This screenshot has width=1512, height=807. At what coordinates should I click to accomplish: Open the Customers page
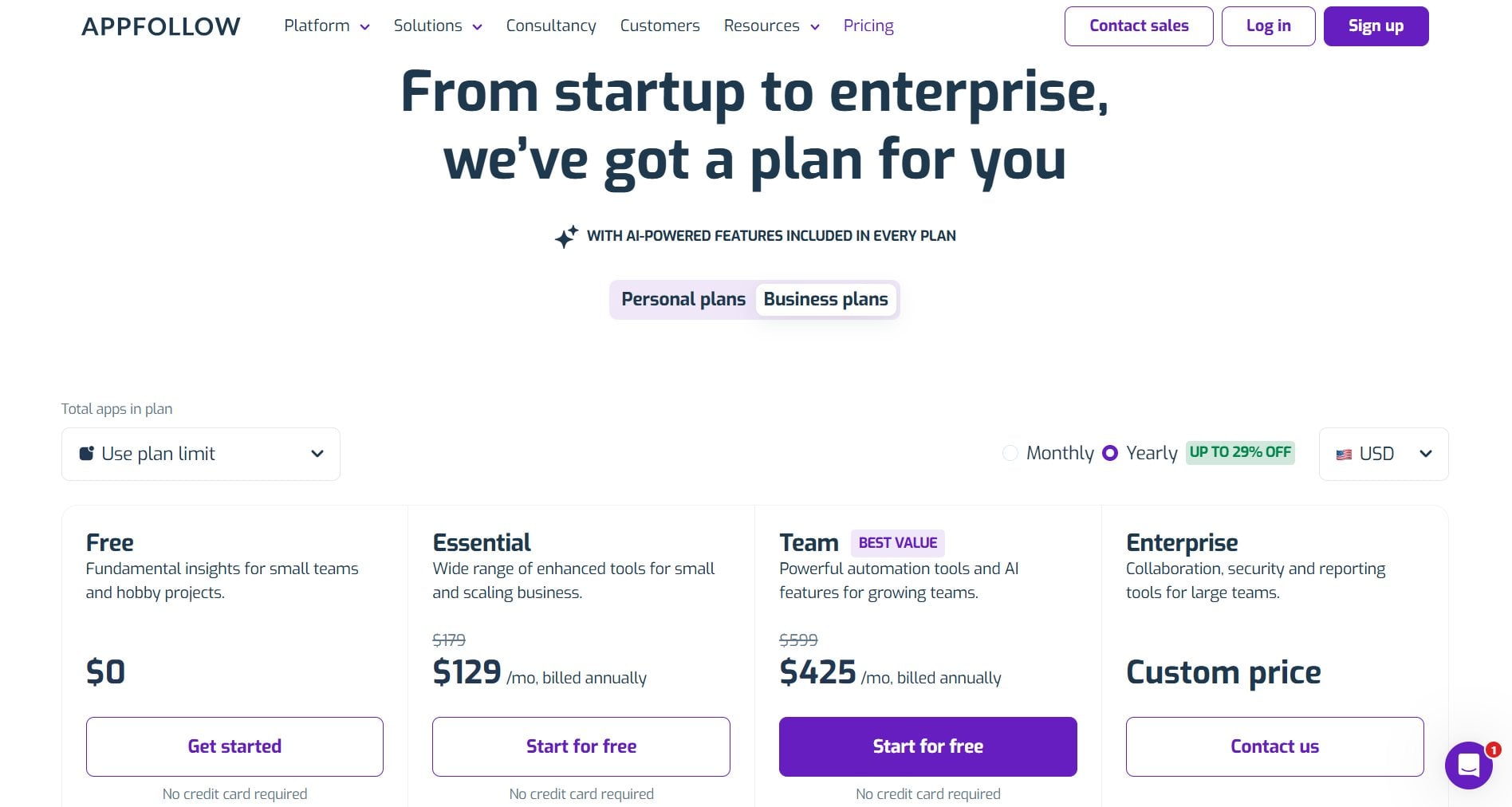coord(660,26)
